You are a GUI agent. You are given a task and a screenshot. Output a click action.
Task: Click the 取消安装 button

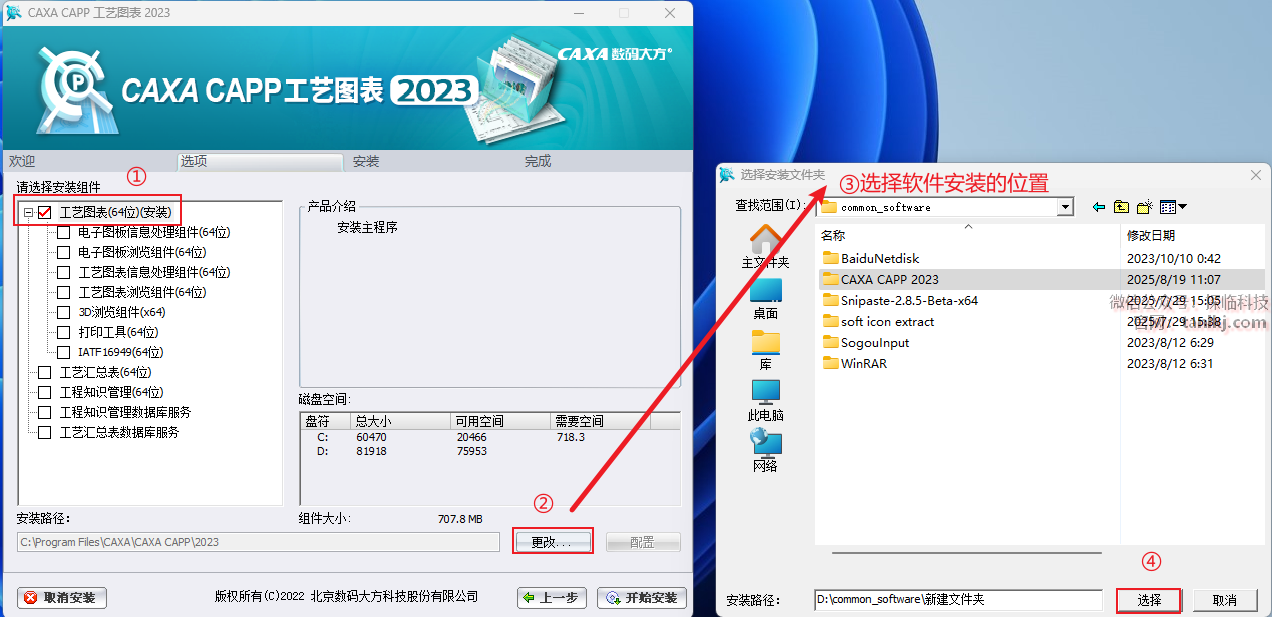(62, 598)
